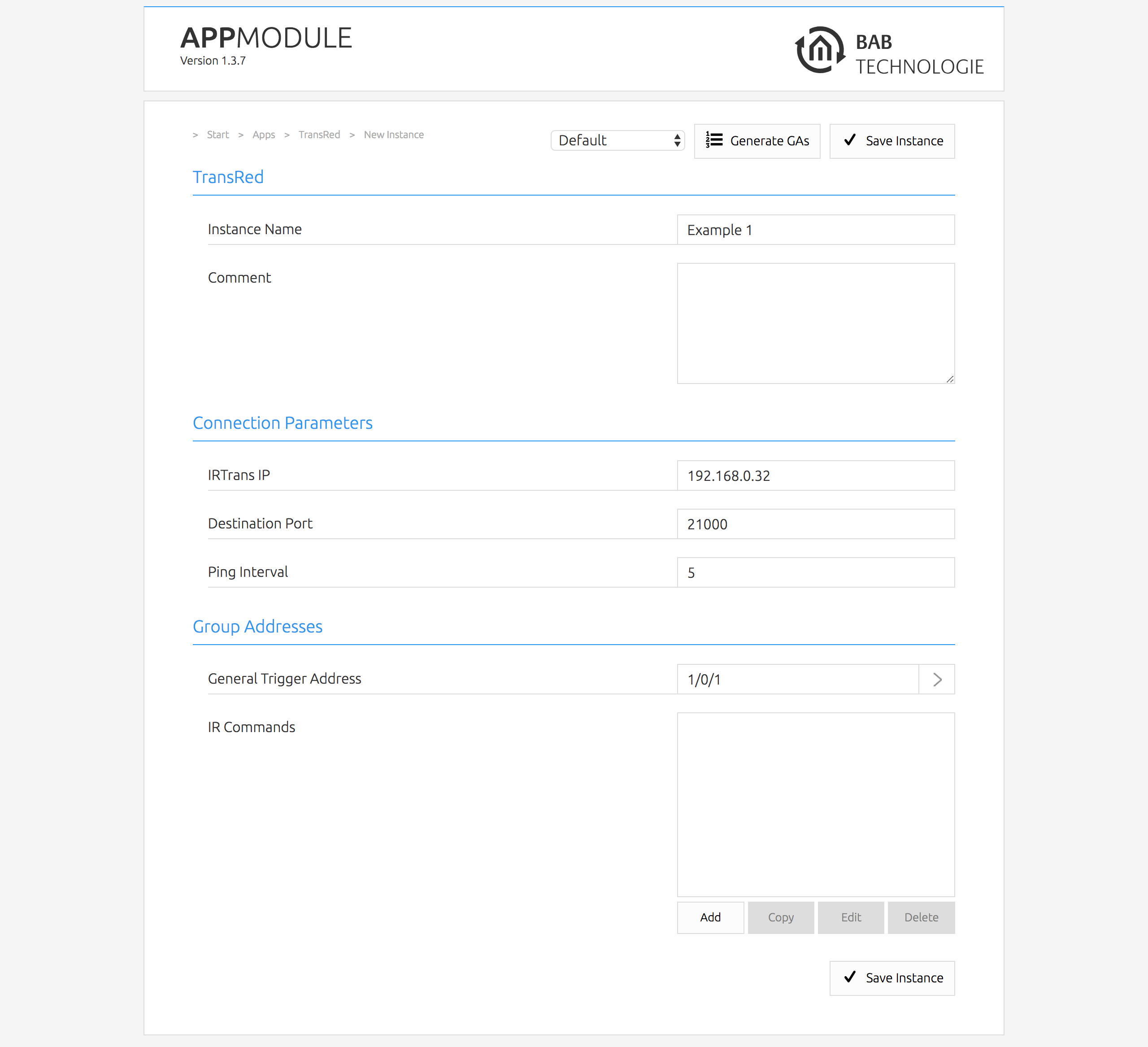The image size is (1148, 1047).
Task: Click the Version 1.3.7 text
Action: 213,61
